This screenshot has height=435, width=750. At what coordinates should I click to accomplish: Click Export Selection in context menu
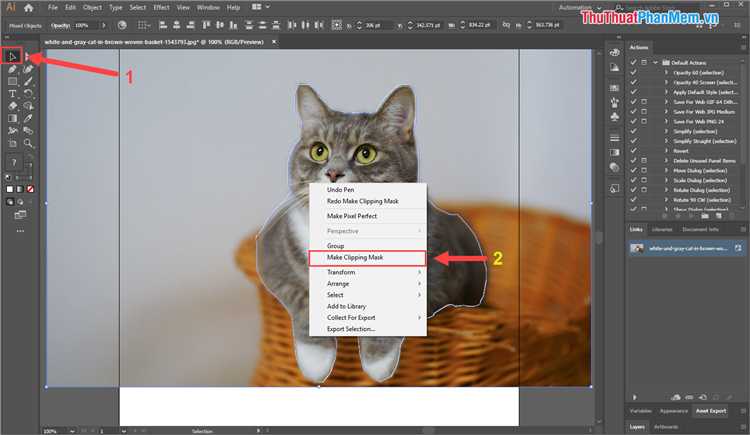coord(351,329)
